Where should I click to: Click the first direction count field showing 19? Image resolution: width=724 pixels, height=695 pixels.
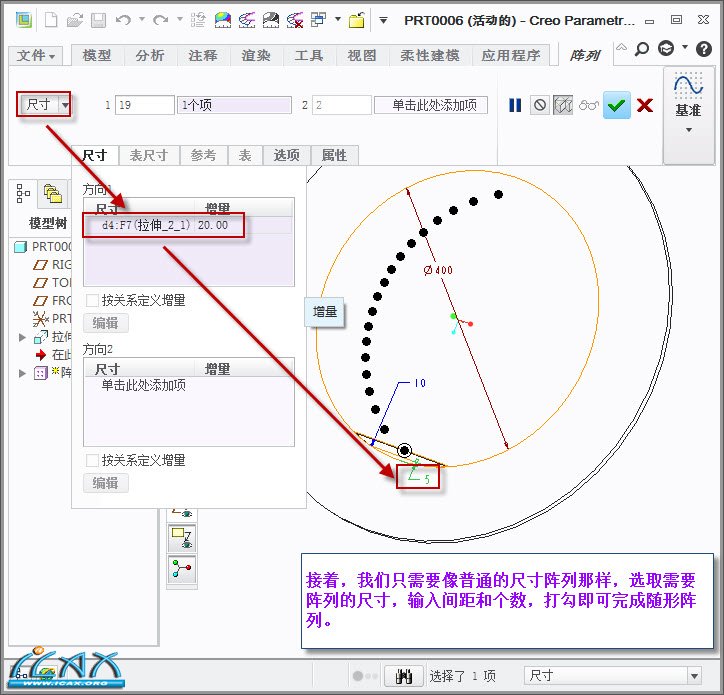144,105
